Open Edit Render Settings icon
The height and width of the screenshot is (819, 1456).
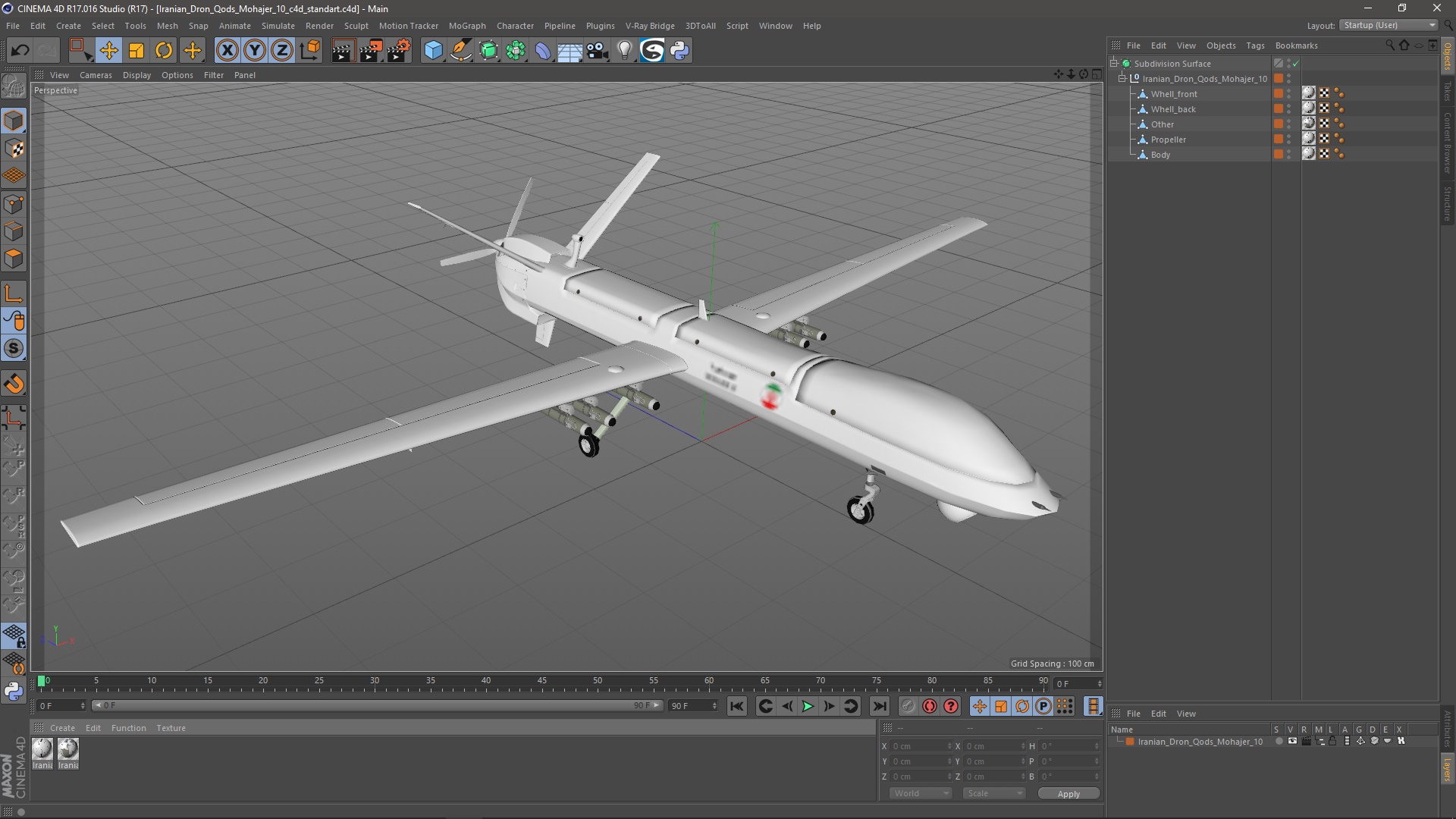tap(398, 51)
